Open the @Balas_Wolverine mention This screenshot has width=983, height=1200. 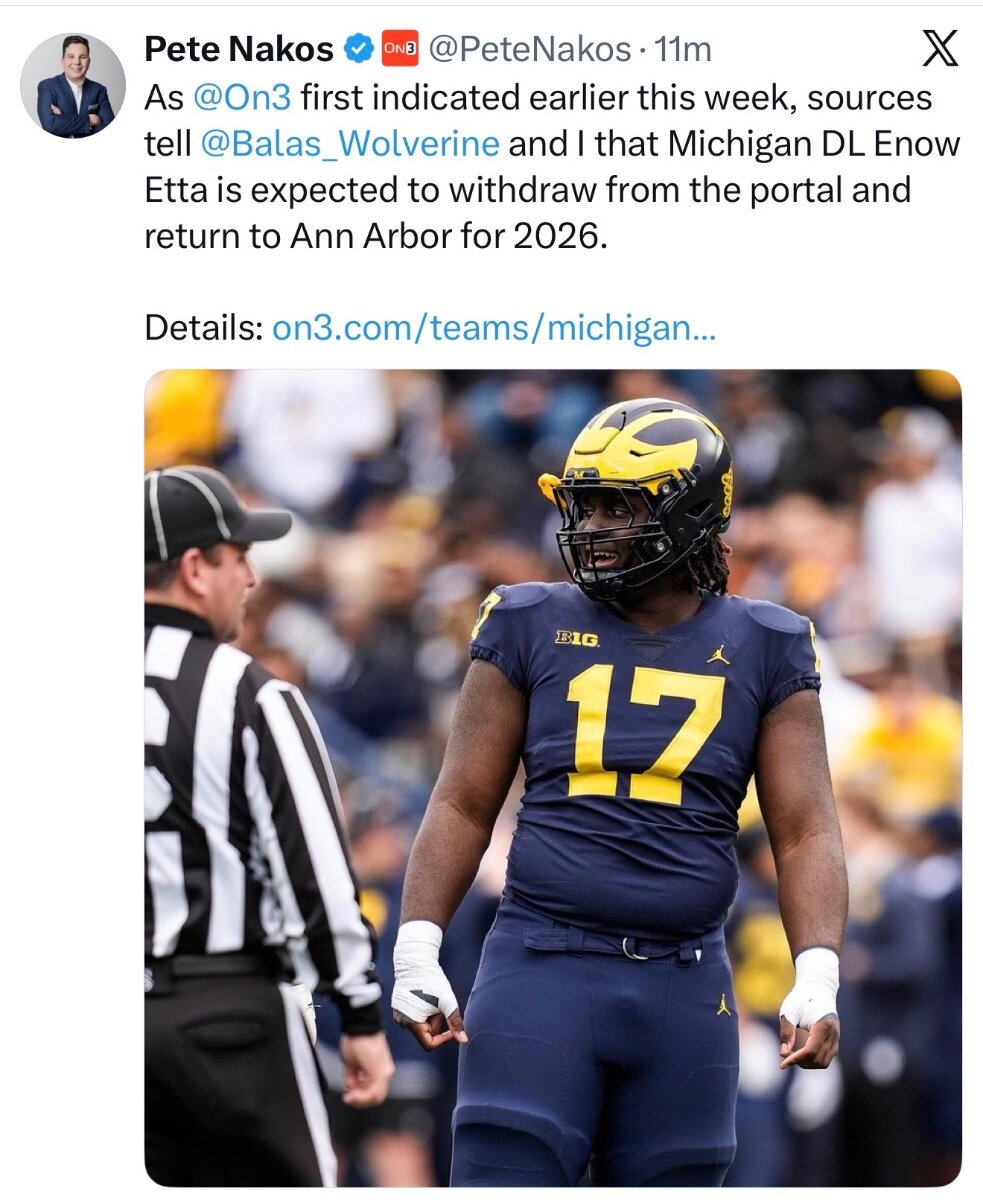(x=350, y=144)
